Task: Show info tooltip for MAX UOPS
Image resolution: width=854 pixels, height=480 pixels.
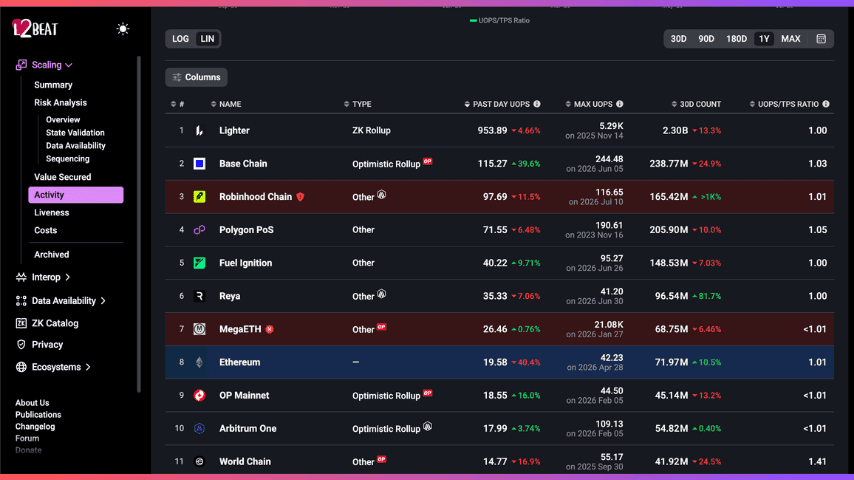Action: click(620, 104)
